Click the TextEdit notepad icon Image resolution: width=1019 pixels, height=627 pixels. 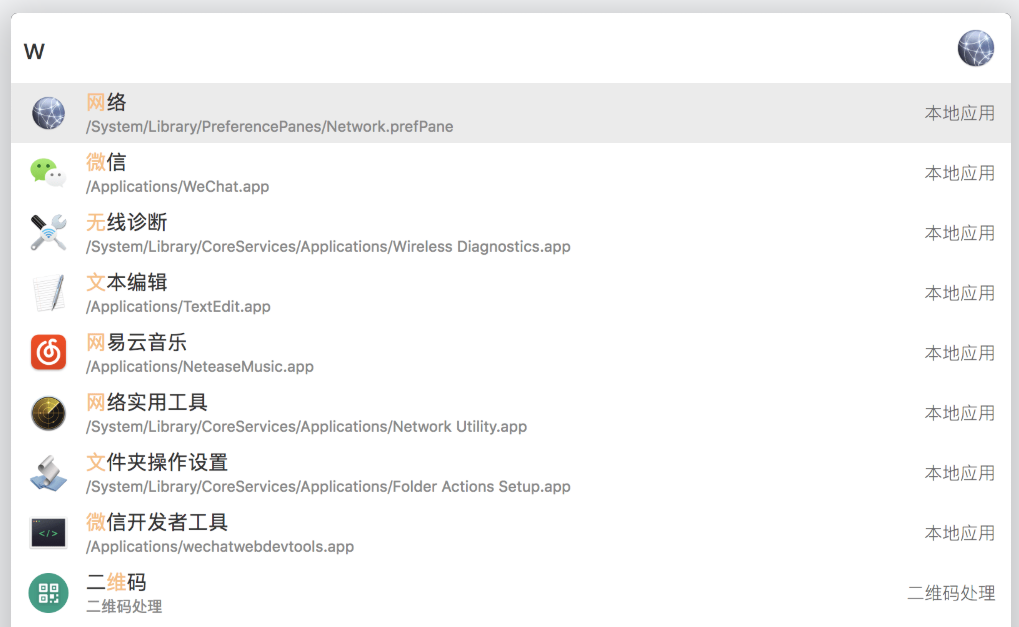49,293
